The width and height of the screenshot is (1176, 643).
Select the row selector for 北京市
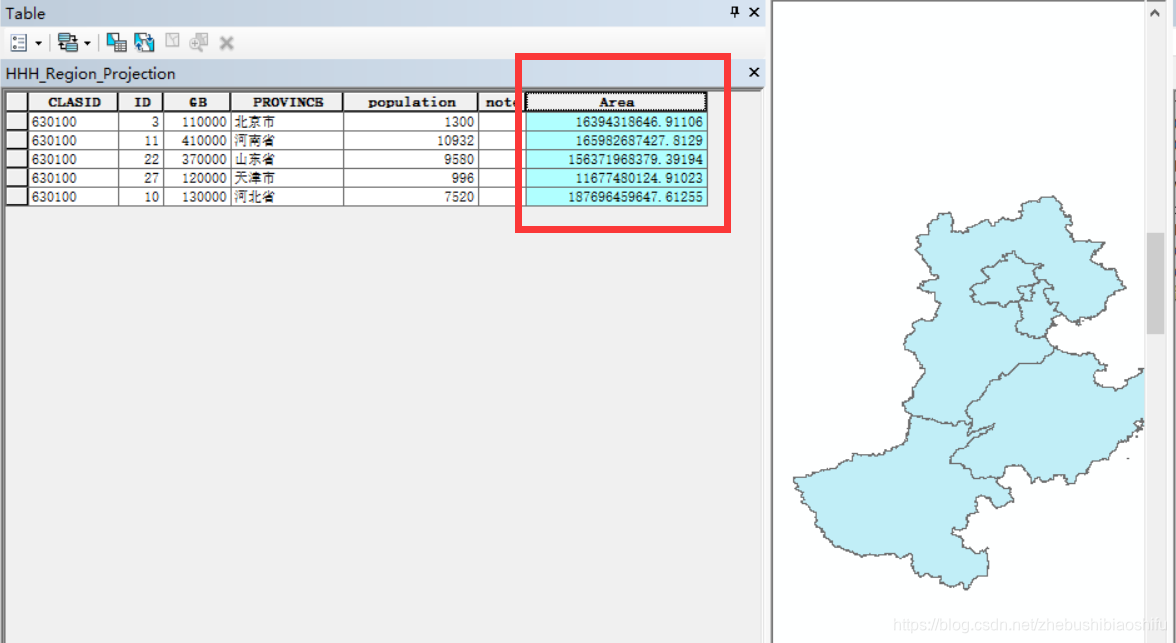16,122
